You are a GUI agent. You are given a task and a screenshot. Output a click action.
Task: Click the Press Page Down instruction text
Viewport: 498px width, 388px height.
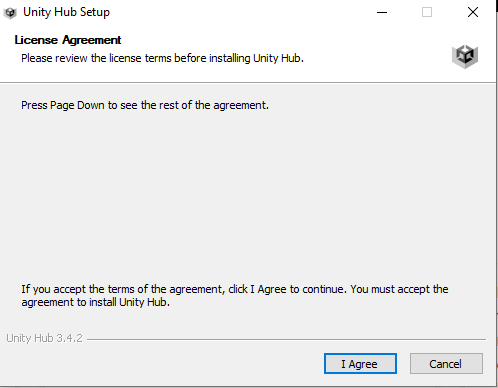pyautogui.click(x=145, y=105)
